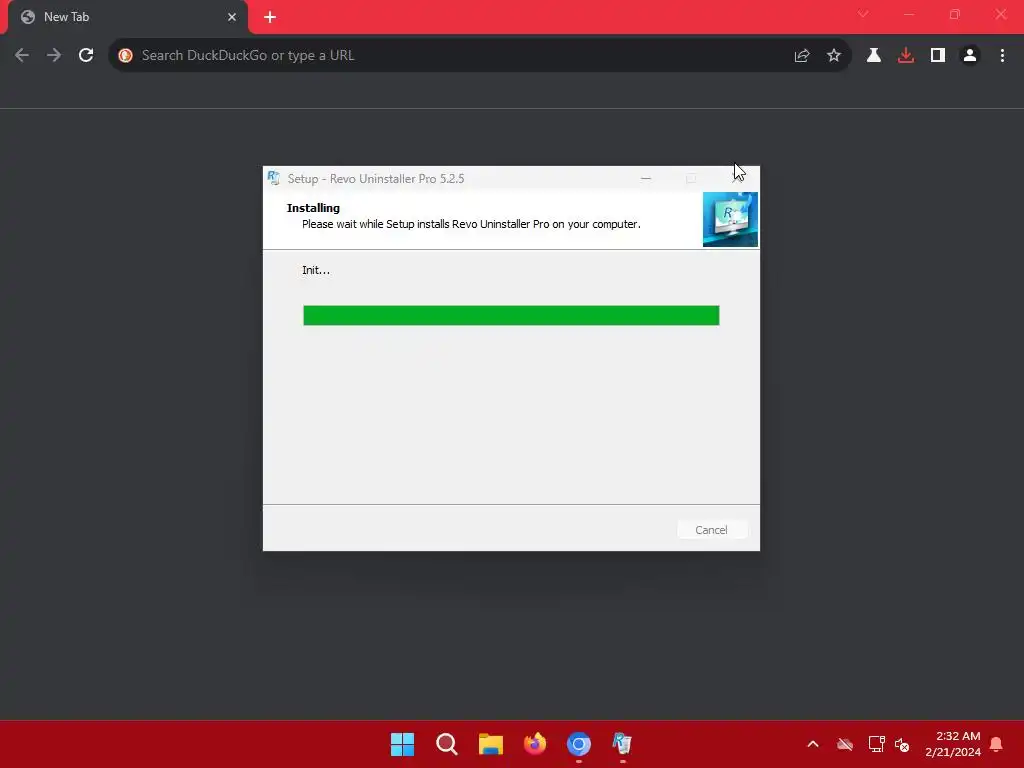Close the New Tab tab
Image resolution: width=1024 pixels, height=768 pixels.
[x=232, y=17]
